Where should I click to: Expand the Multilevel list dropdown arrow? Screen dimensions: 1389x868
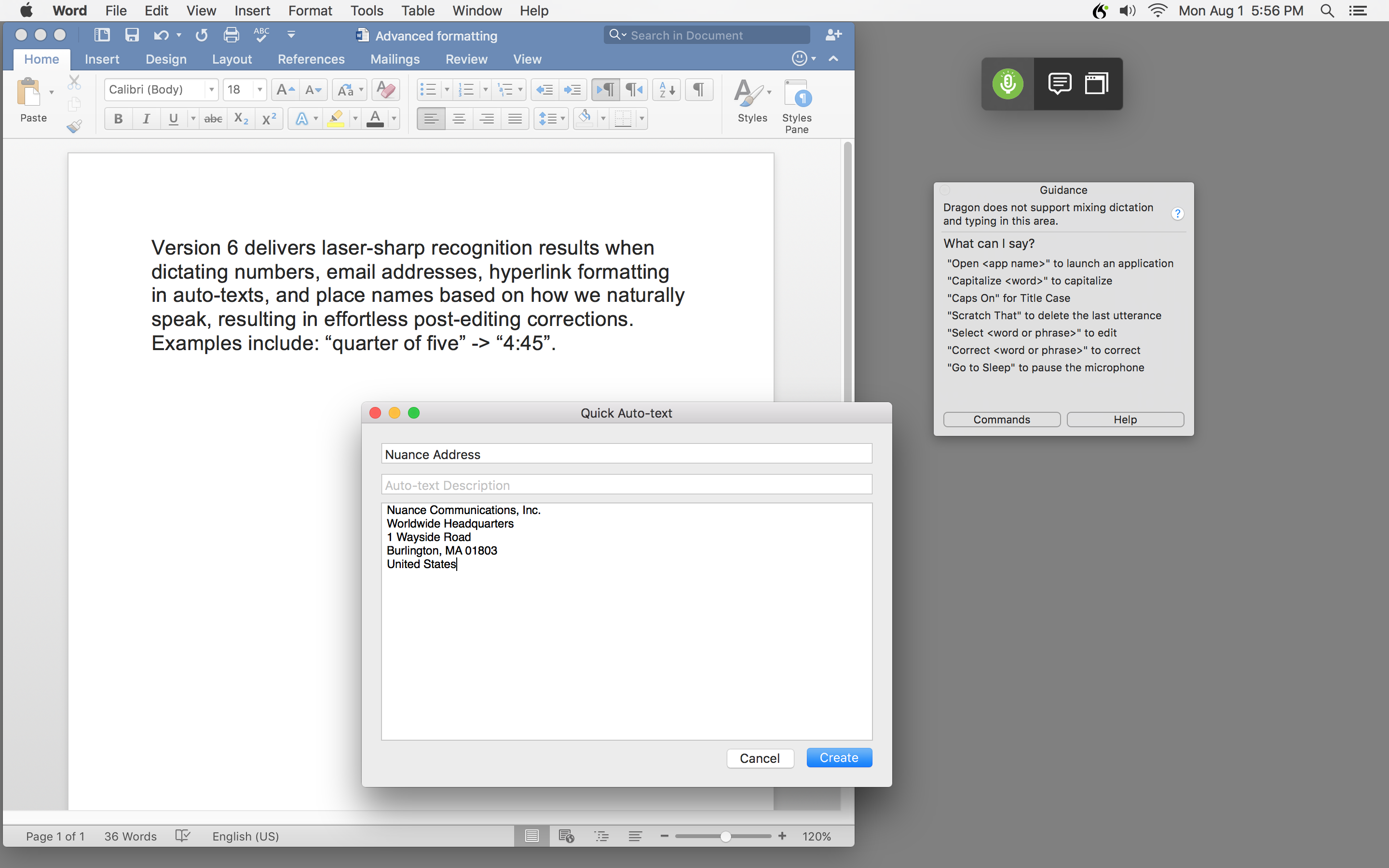click(x=520, y=90)
